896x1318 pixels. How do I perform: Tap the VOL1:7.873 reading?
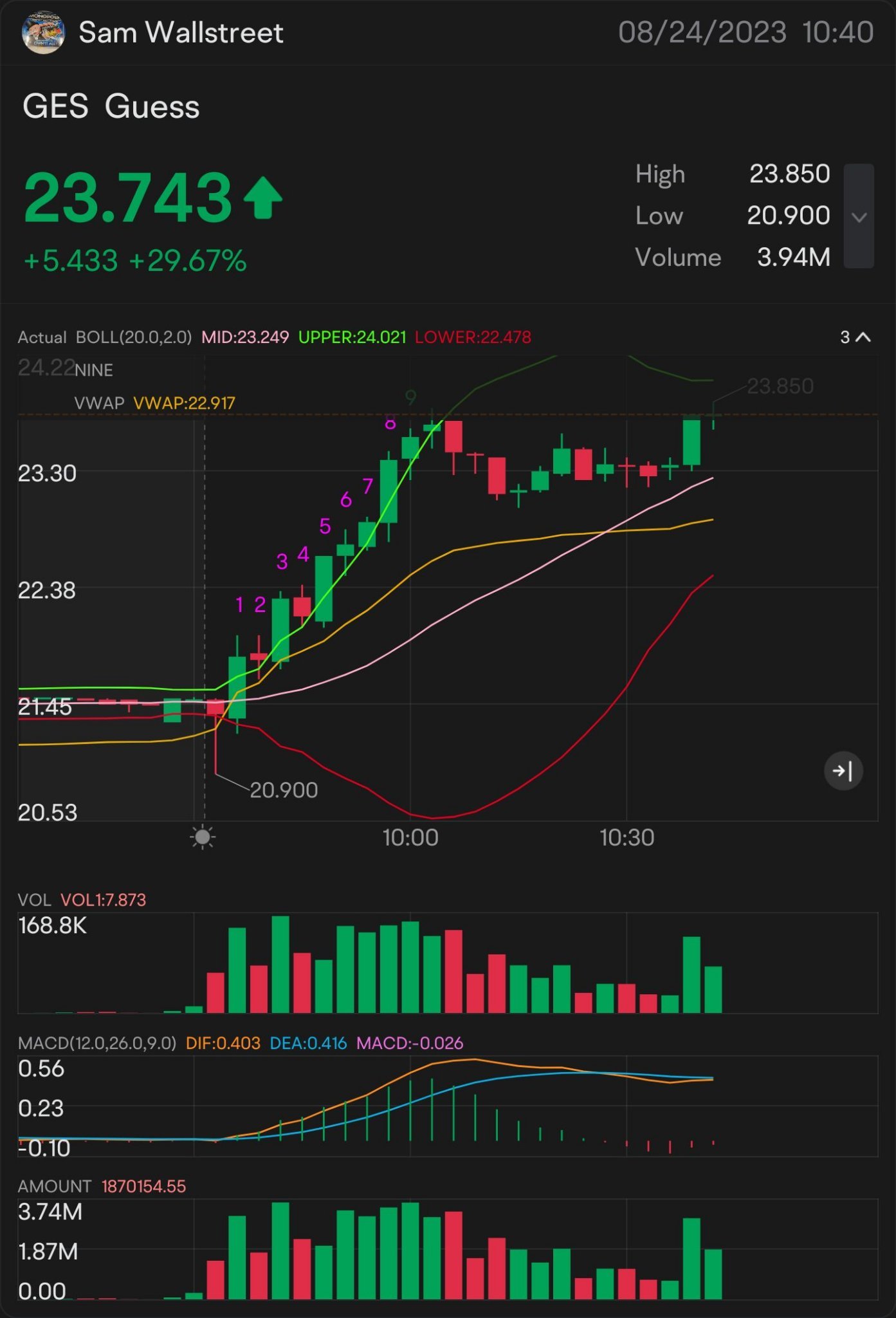[103, 900]
